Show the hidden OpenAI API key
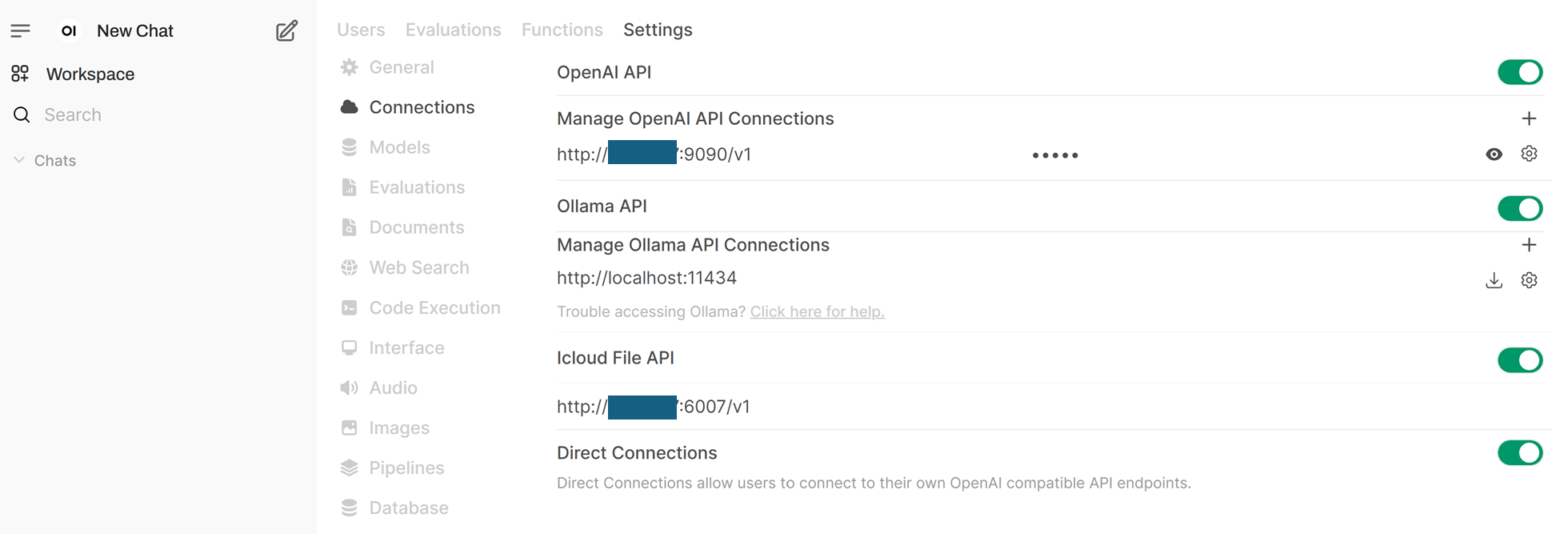The width and height of the screenshot is (1568, 534). tap(1493, 155)
